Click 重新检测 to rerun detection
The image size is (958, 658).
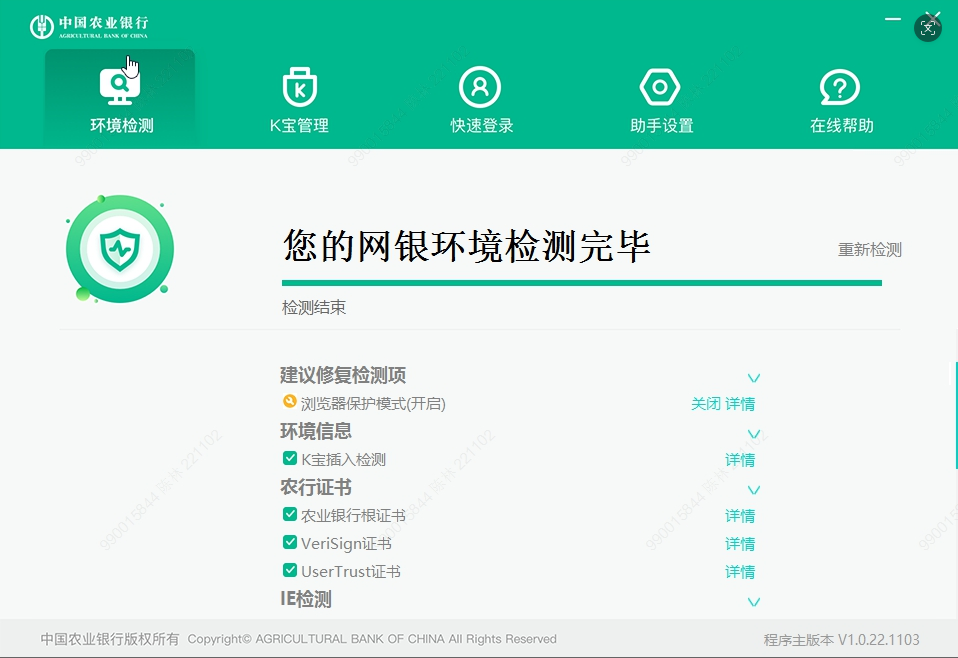click(x=869, y=249)
